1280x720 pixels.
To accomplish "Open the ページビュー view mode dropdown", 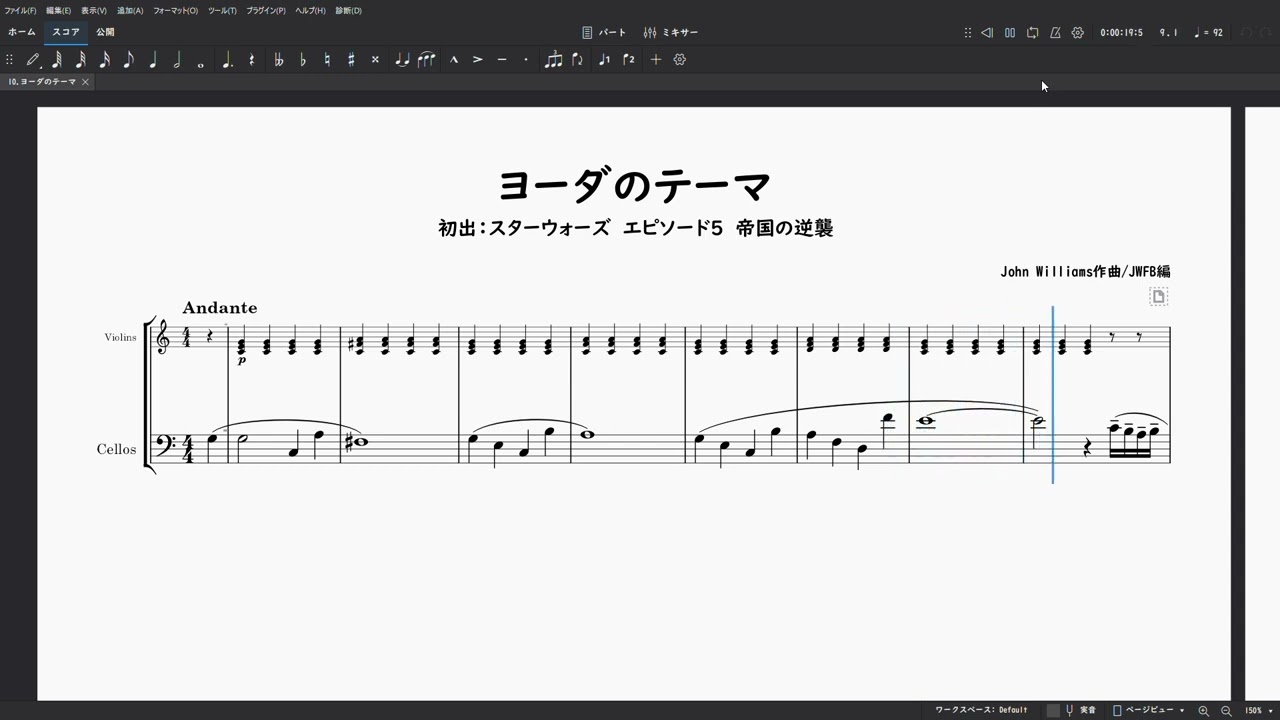I will pos(1149,710).
